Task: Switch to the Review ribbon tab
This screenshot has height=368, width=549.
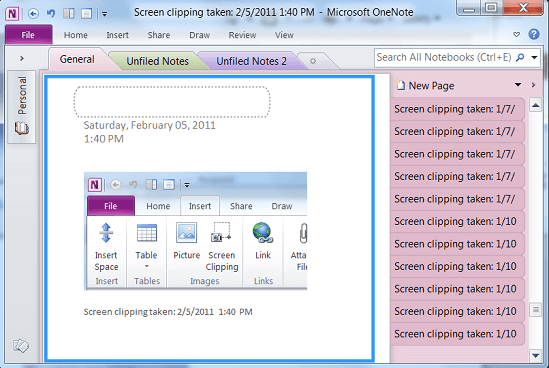Action: (x=242, y=35)
